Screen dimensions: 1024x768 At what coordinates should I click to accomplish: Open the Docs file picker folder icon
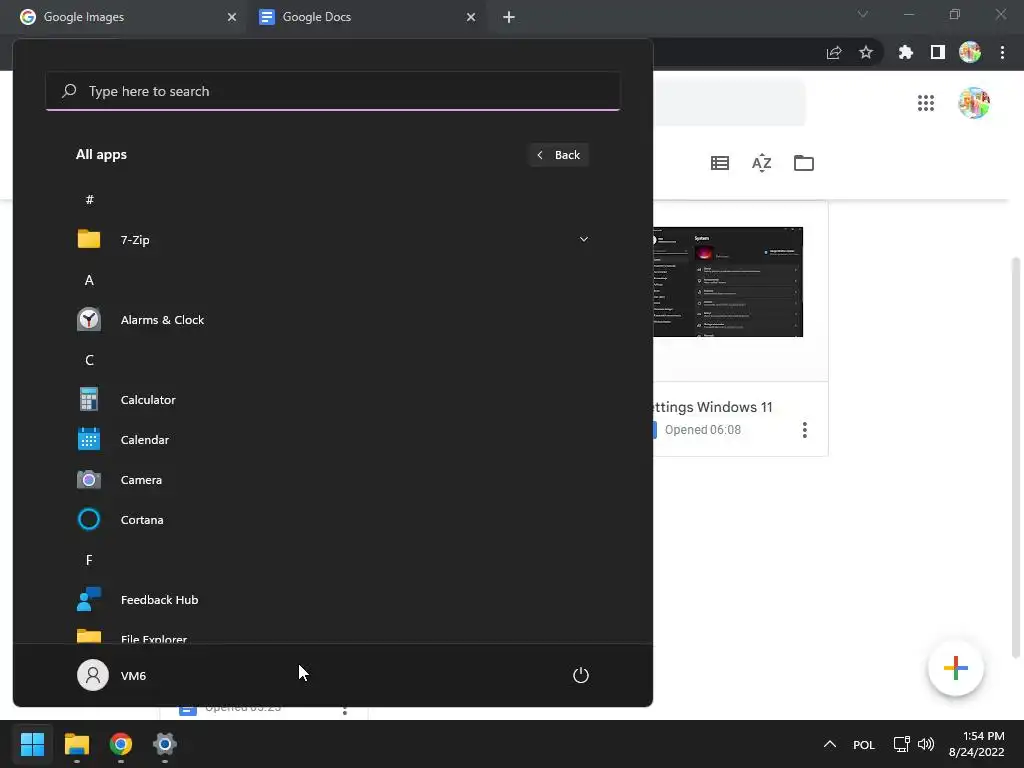click(803, 163)
